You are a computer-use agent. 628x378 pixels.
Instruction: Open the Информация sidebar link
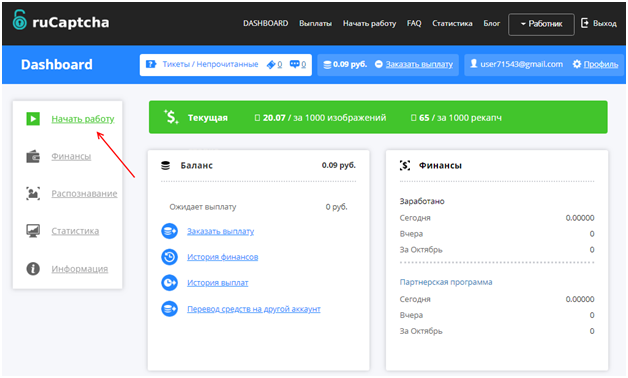pos(80,269)
